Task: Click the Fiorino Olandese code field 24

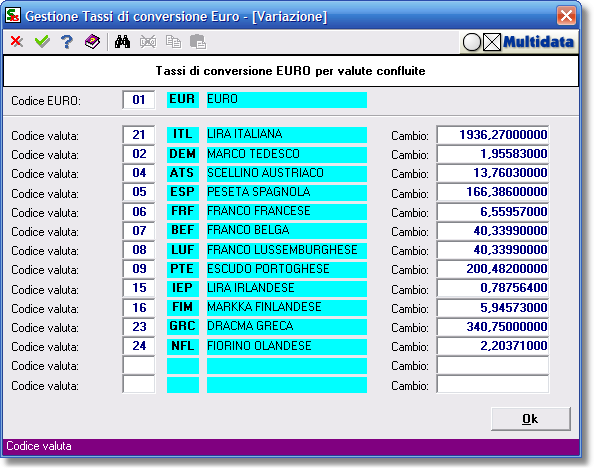Action: 139,346
